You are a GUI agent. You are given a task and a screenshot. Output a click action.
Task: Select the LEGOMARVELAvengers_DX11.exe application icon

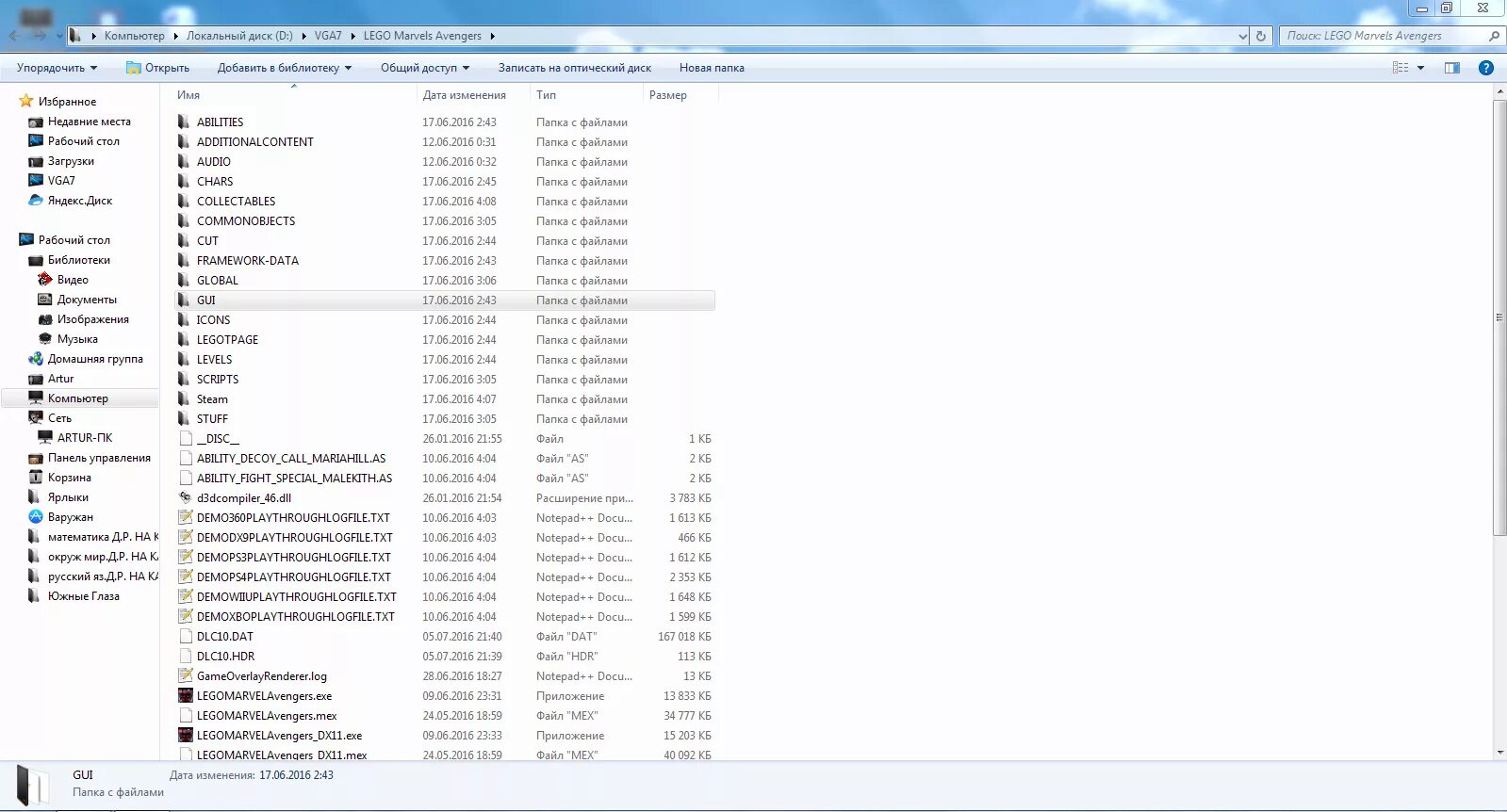185,736
